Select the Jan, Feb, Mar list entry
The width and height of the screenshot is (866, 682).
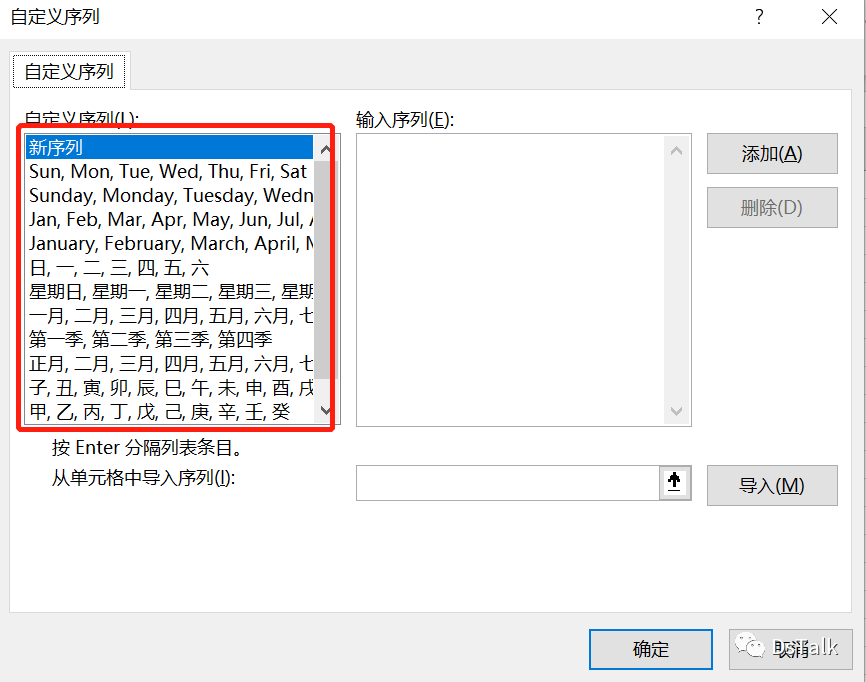170,220
